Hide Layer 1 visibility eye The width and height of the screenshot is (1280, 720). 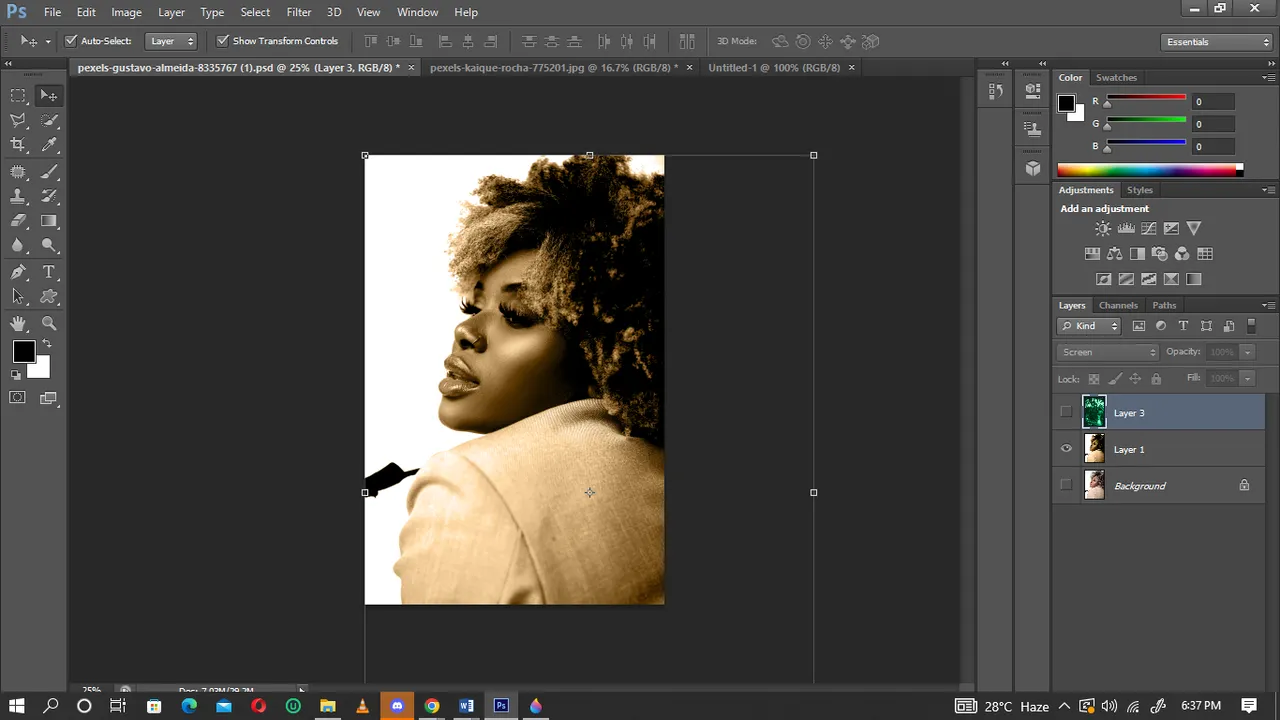[x=1066, y=449]
